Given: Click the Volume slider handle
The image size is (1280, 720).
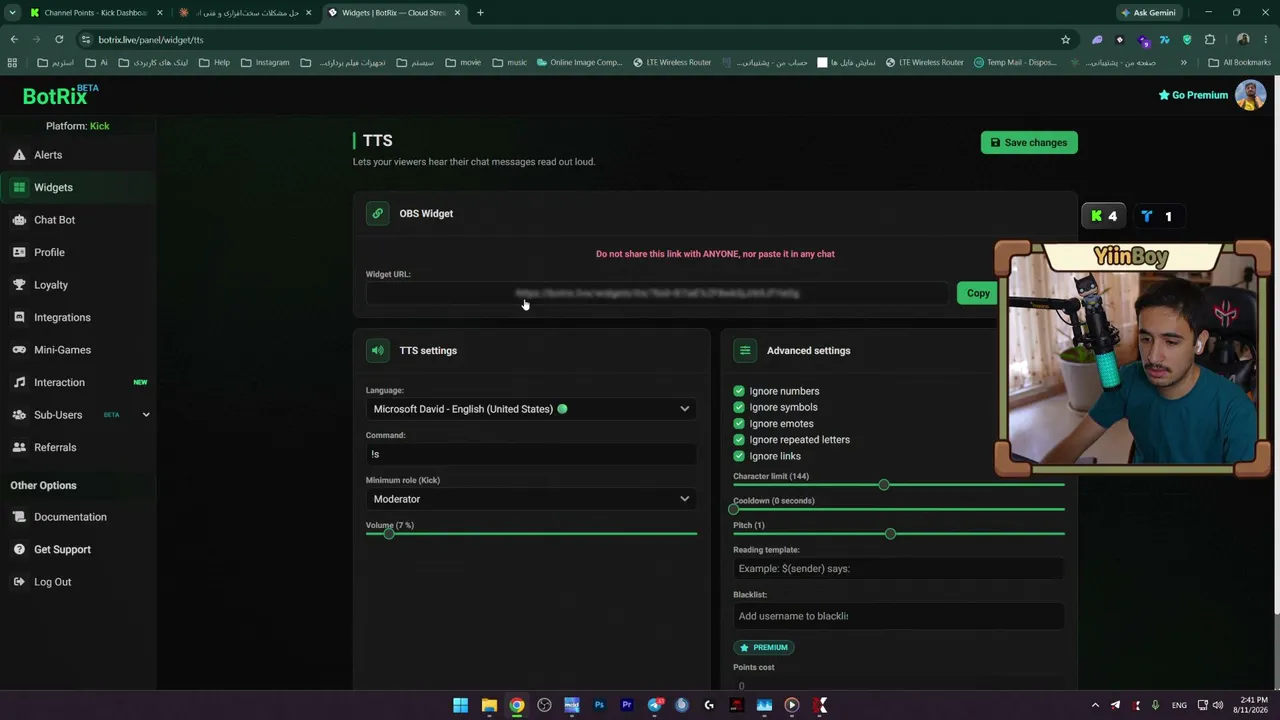Looking at the screenshot, I should coord(389,534).
